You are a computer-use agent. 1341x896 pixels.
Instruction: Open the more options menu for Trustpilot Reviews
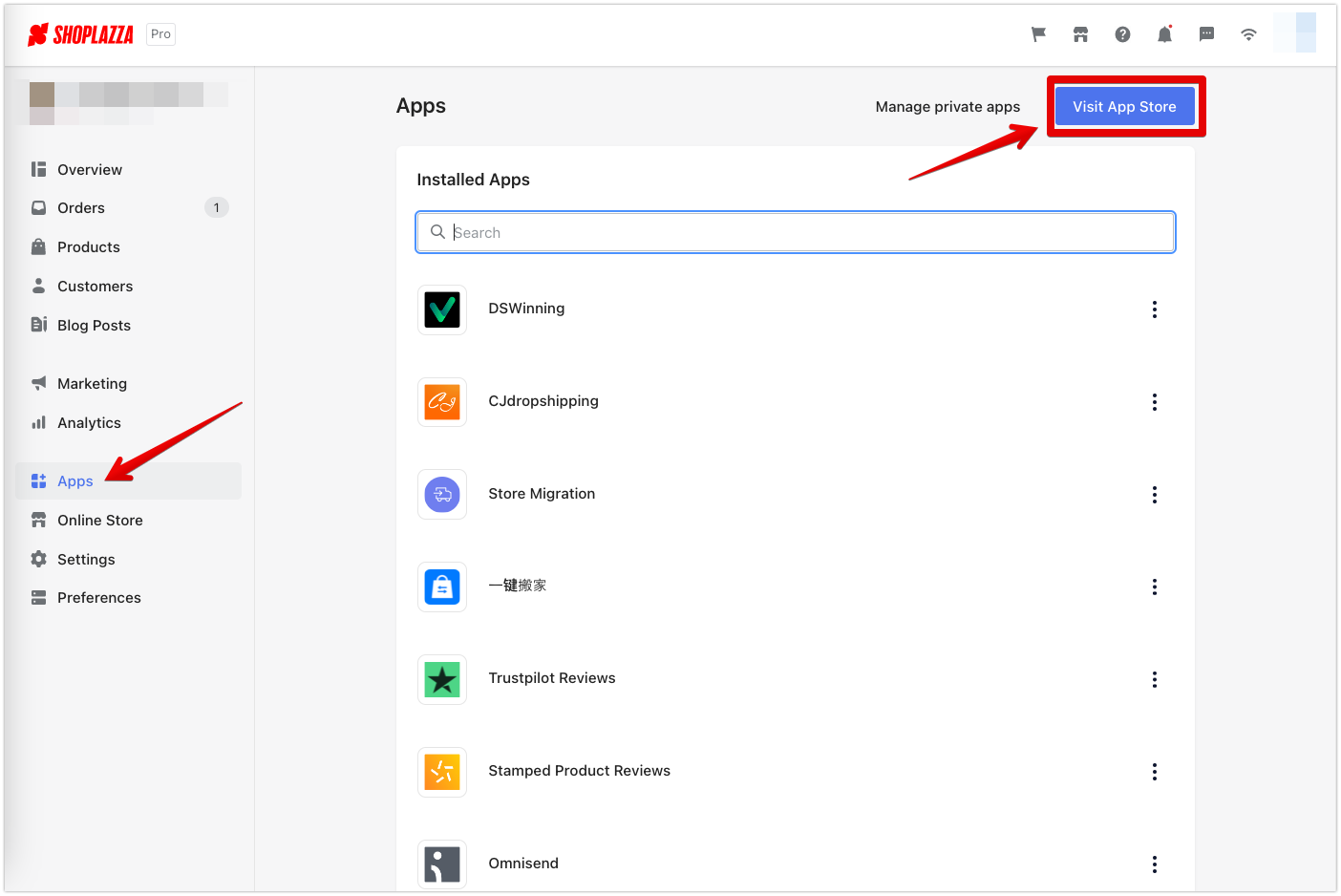(1155, 679)
